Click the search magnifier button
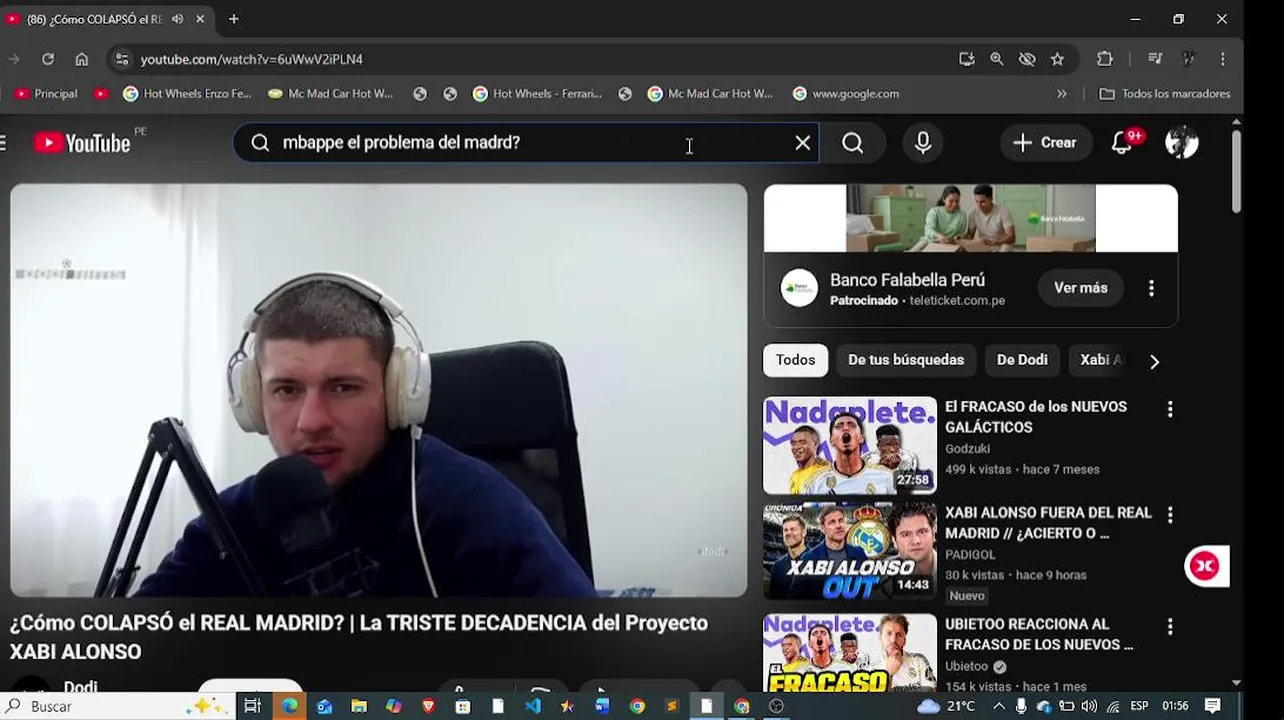 click(x=852, y=143)
